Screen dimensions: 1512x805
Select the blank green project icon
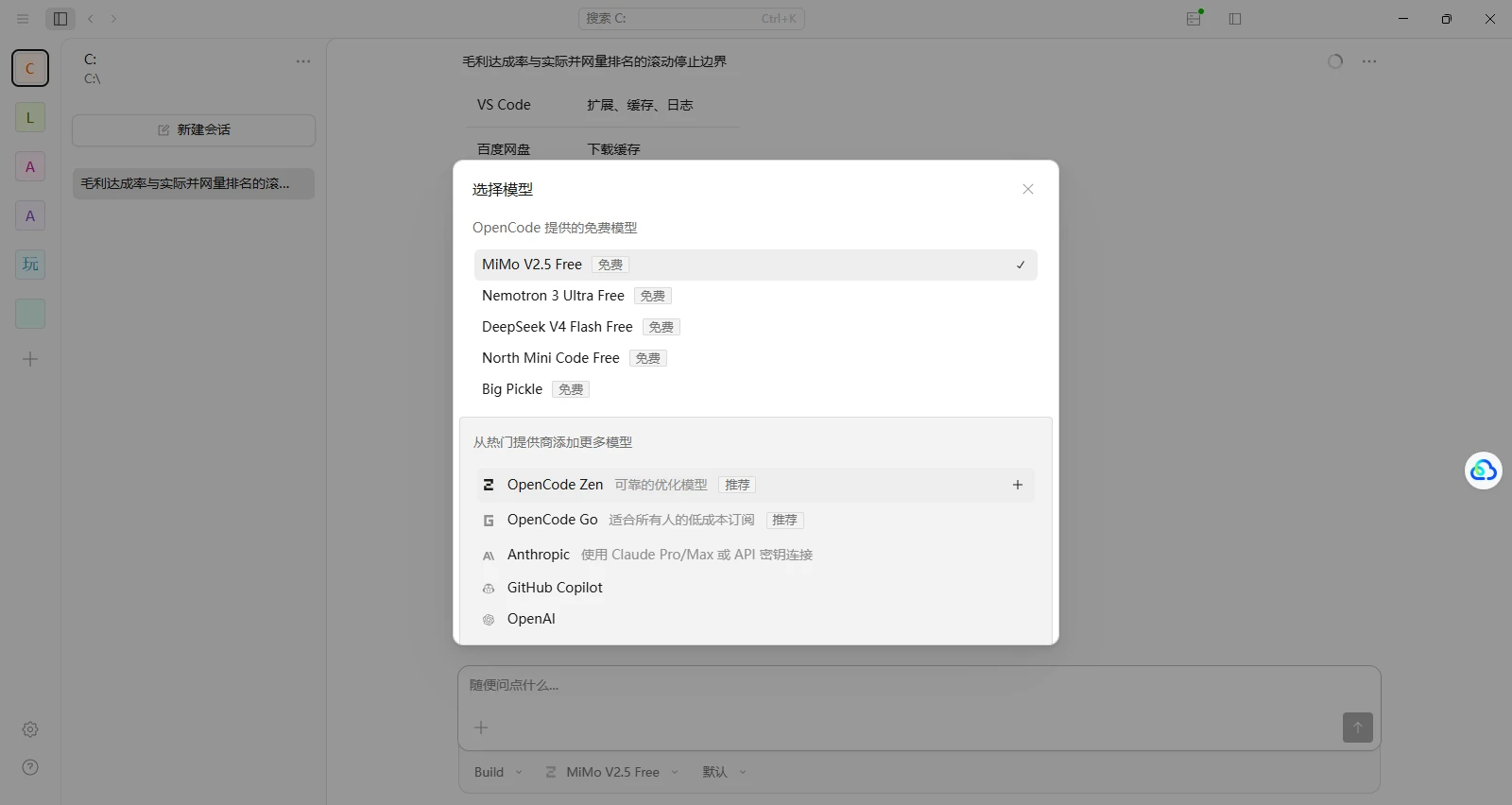click(30, 314)
